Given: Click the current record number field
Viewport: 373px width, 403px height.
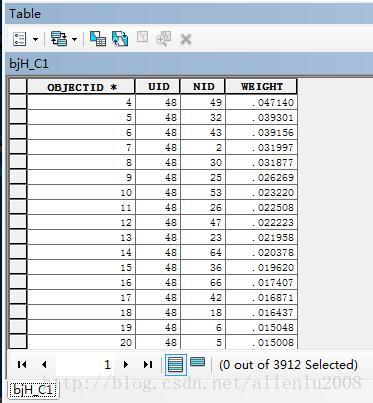Looking at the screenshot, I should point(84,364).
